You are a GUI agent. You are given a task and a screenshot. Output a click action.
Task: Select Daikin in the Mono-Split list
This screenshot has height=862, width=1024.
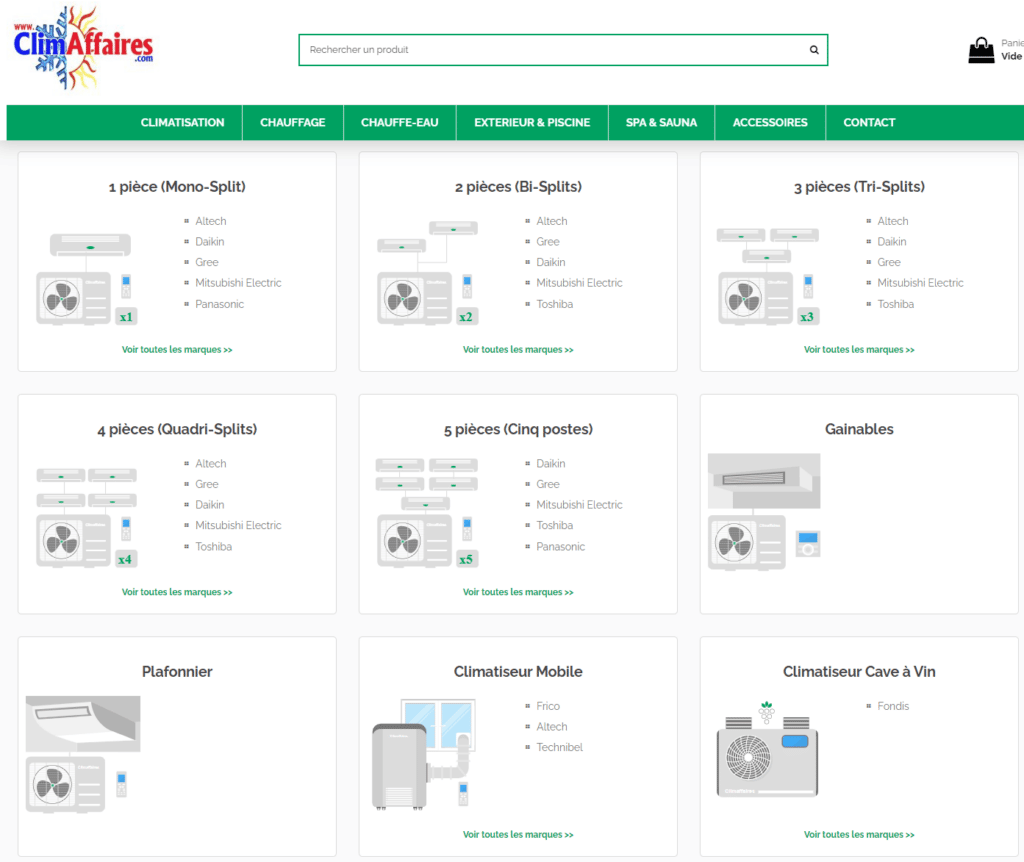coord(210,242)
